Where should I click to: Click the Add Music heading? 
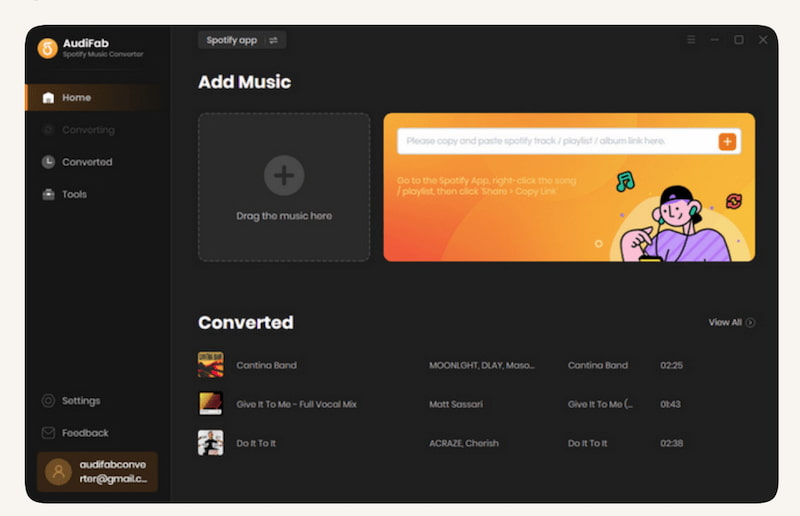pos(244,82)
